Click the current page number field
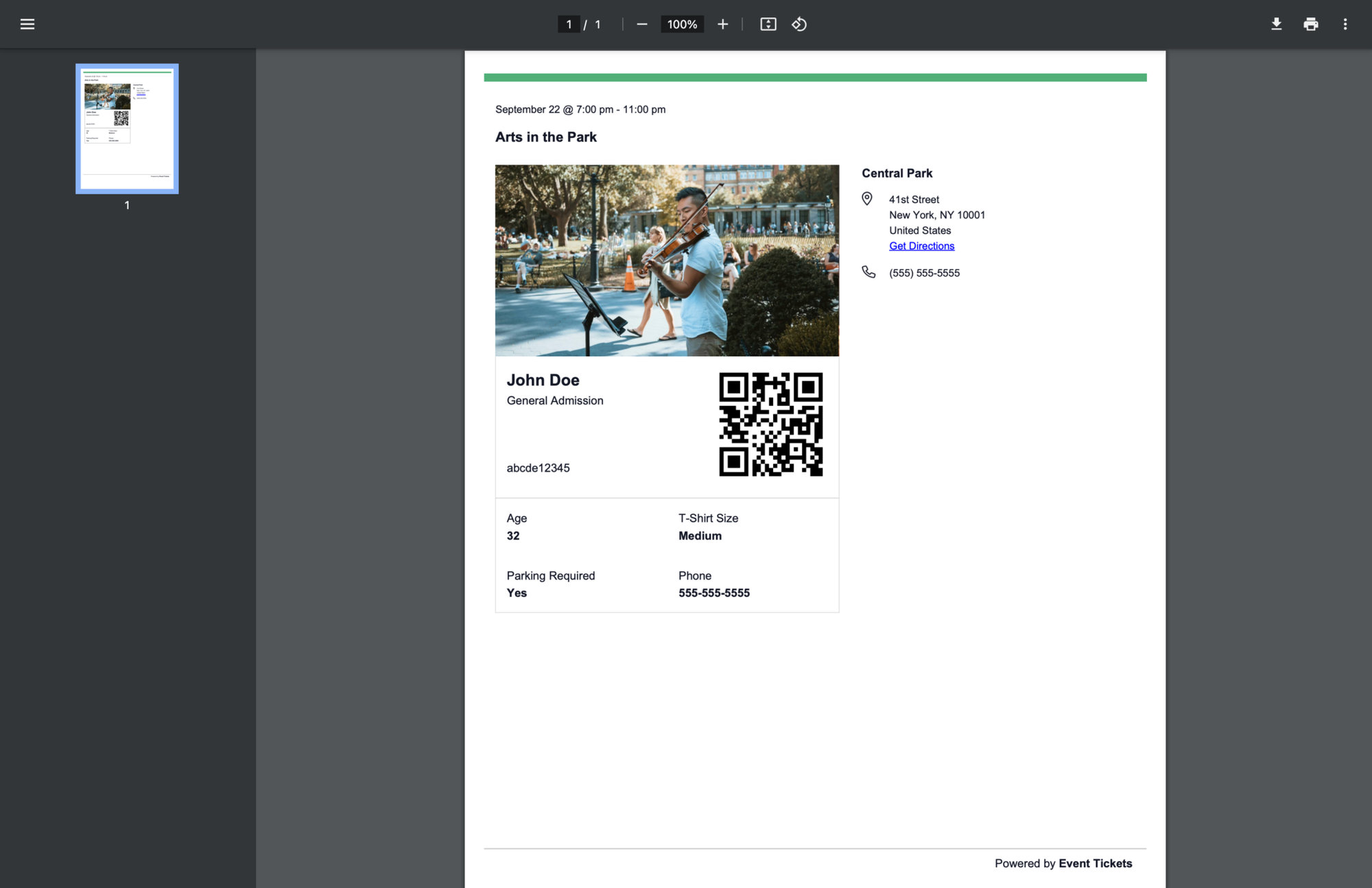Screen dimensions: 1372x888 click(569, 24)
